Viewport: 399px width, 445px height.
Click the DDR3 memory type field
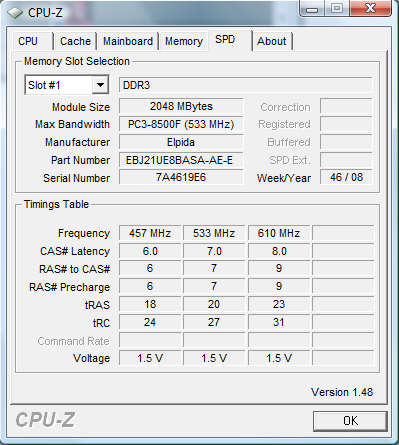point(246,85)
